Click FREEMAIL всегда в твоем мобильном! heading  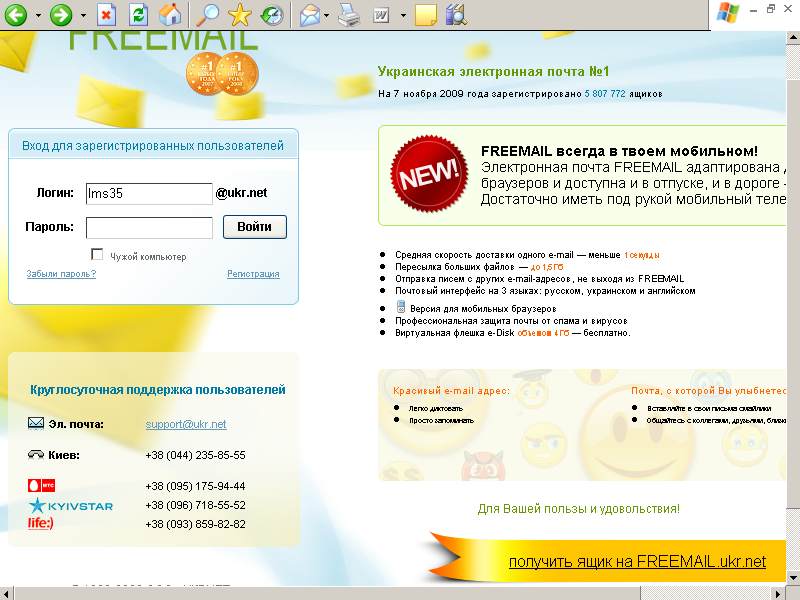[x=619, y=151]
